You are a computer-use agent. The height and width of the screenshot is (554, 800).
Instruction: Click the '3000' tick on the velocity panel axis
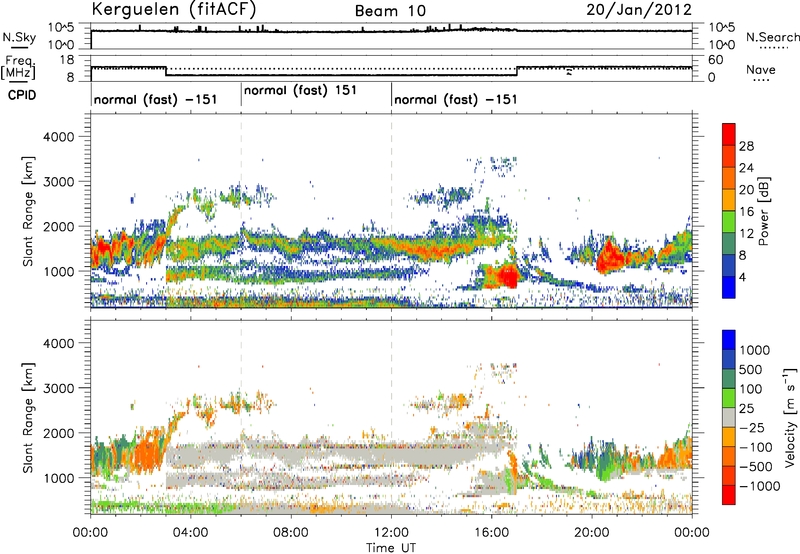pyautogui.click(x=58, y=388)
